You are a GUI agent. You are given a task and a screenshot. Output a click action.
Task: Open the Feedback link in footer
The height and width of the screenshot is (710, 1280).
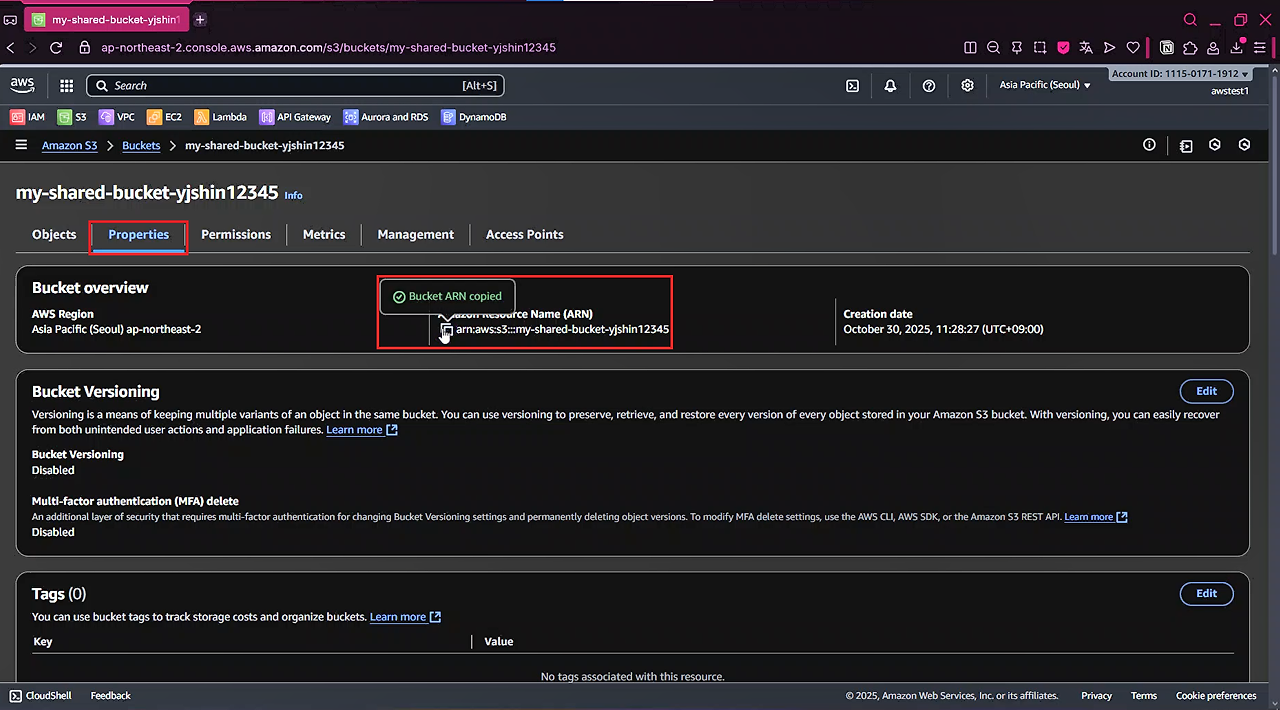tap(110, 696)
